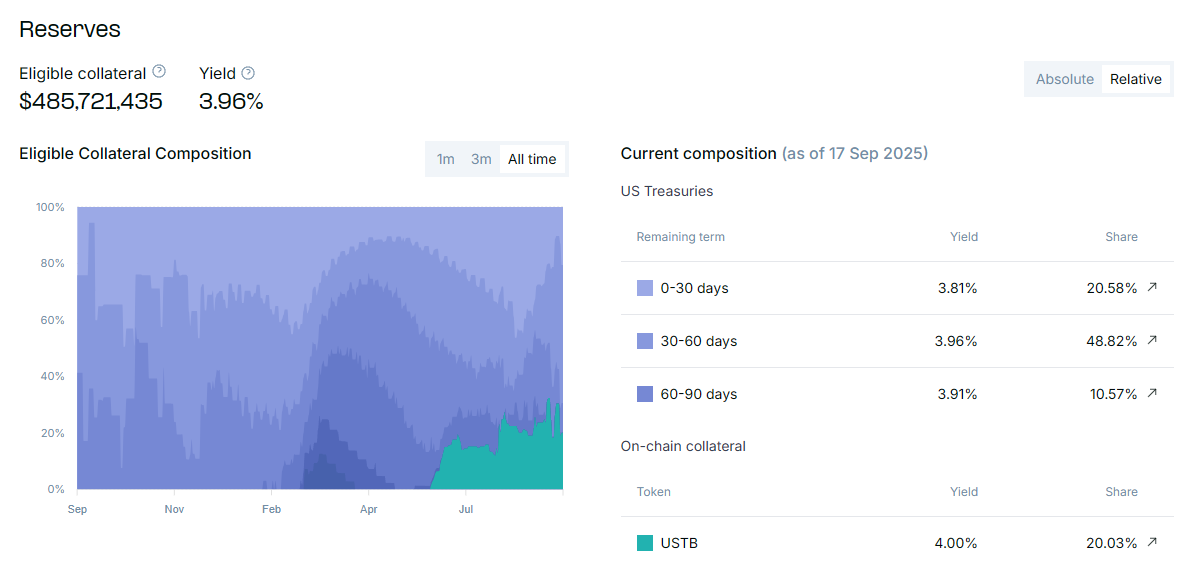Click the Apr label on chart axis

369,509
